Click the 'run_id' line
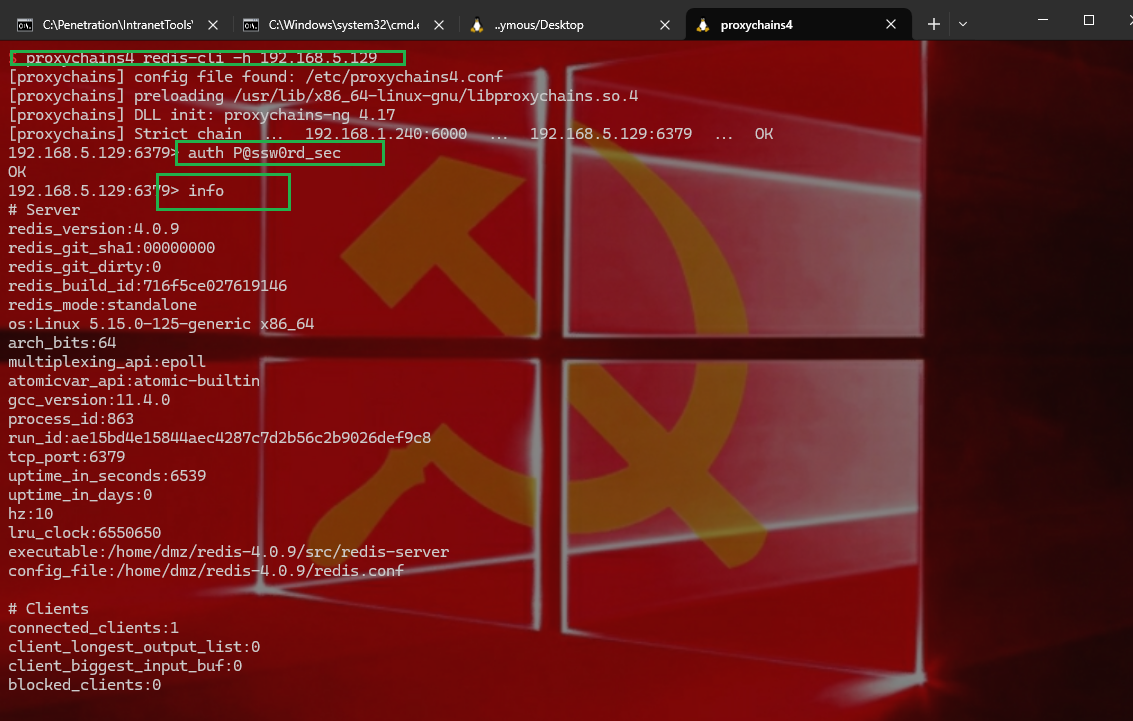The width and height of the screenshot is (1133, 721). coord(219,438)
